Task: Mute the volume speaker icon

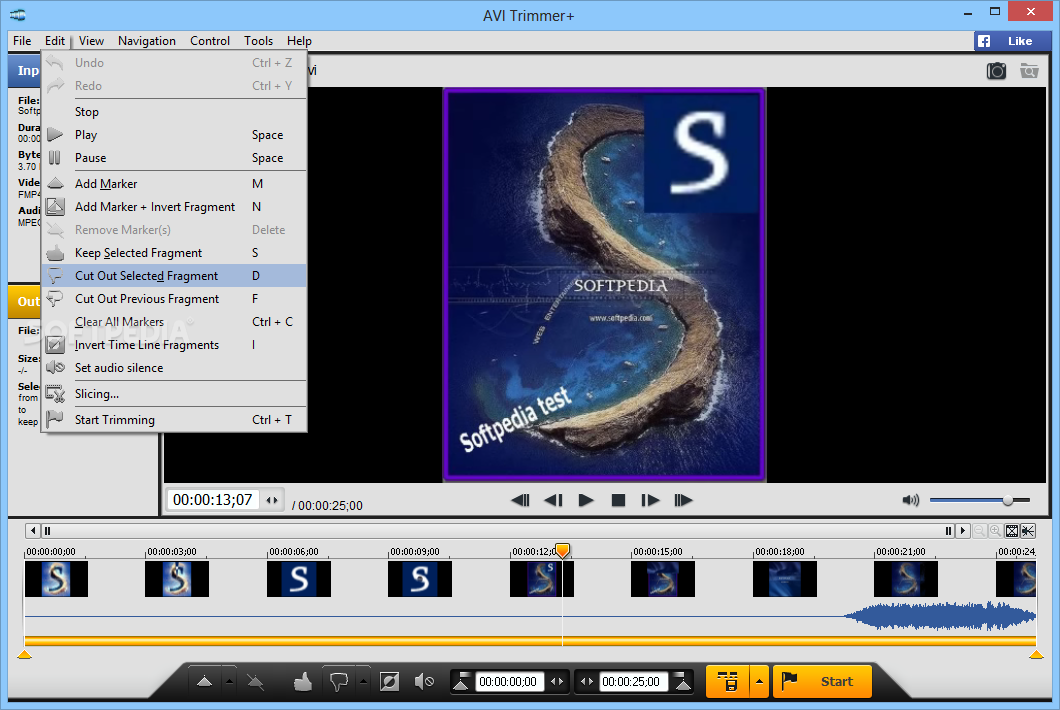Action: point(911,500)
